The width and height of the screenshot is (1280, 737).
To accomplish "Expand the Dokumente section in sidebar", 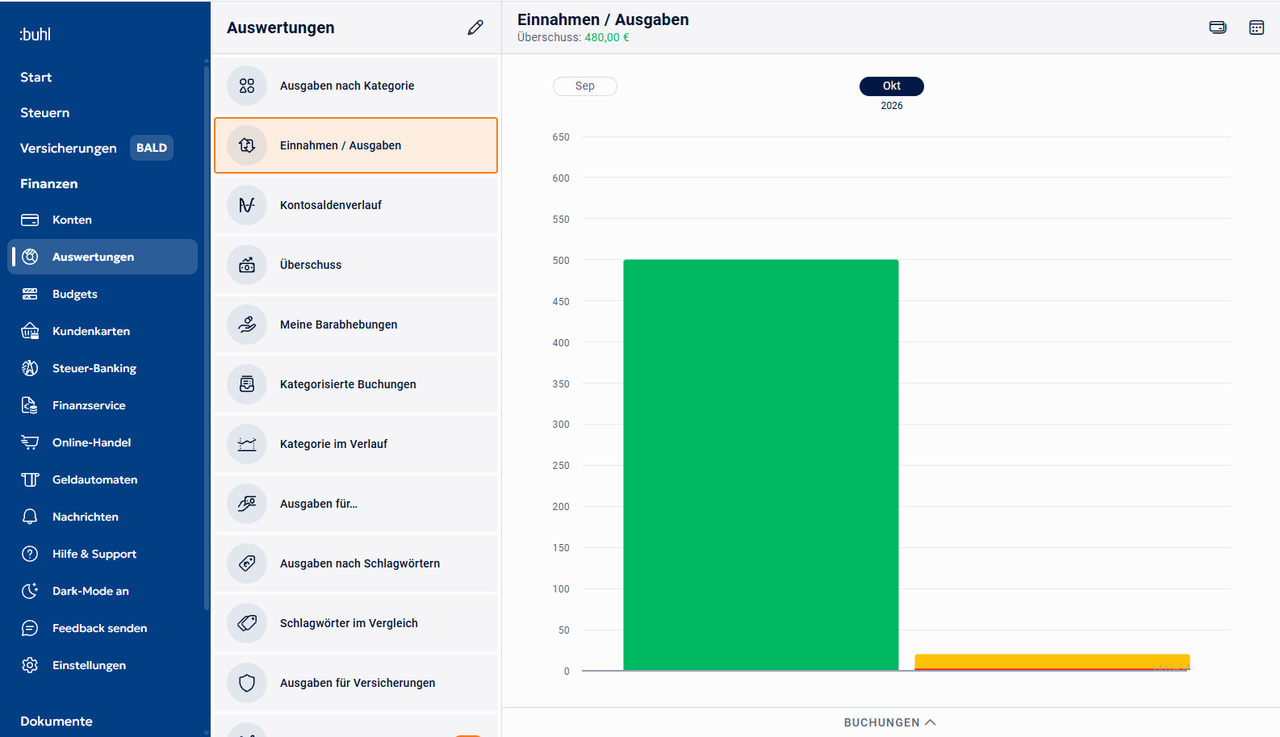I will 56,721.
